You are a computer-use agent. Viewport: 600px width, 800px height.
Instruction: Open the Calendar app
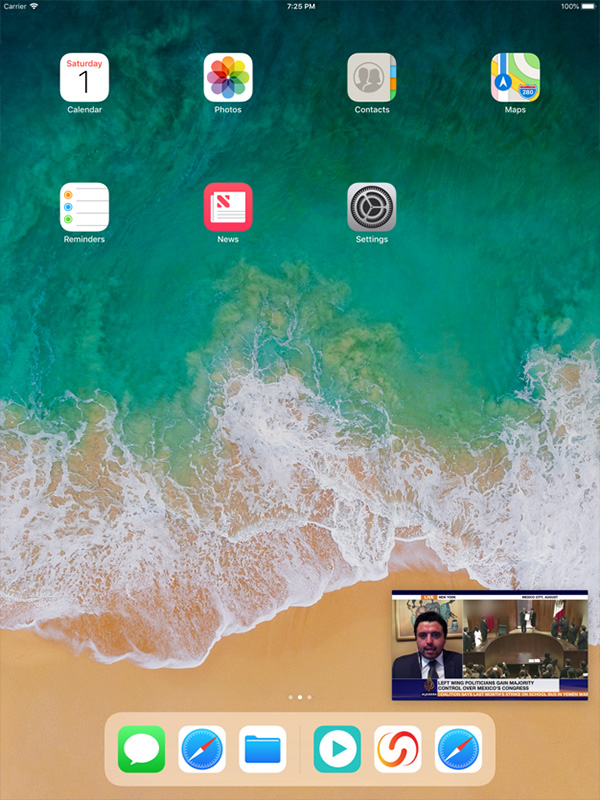84,77
